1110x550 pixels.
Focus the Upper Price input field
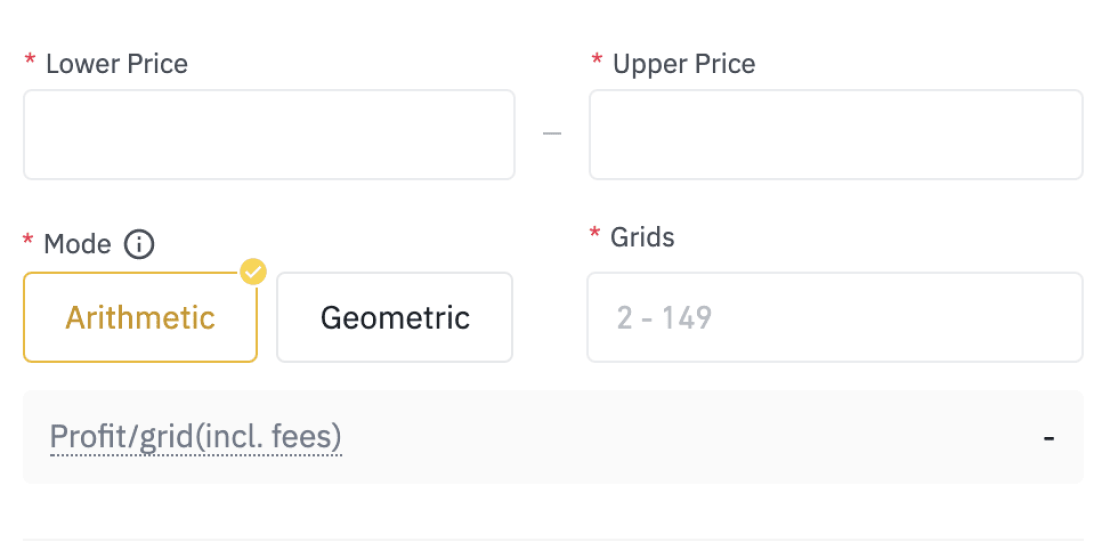point(835,135)
